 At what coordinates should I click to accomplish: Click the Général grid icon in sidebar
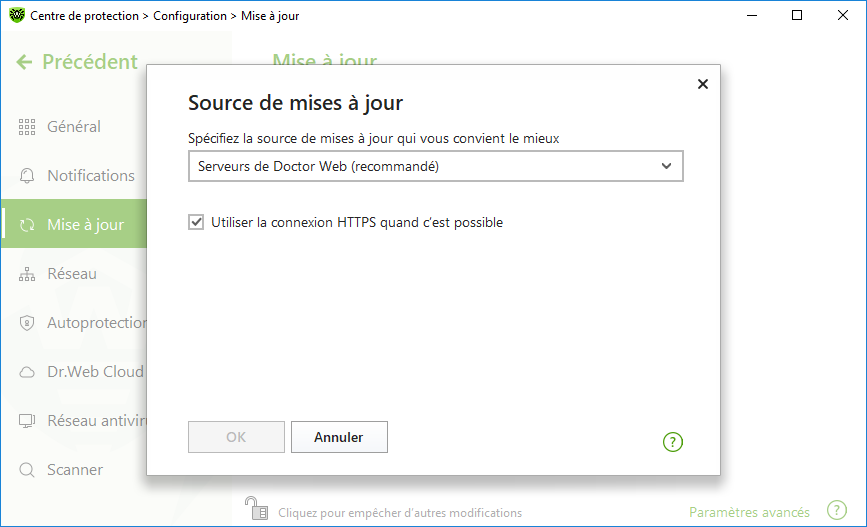pos(27,127)
